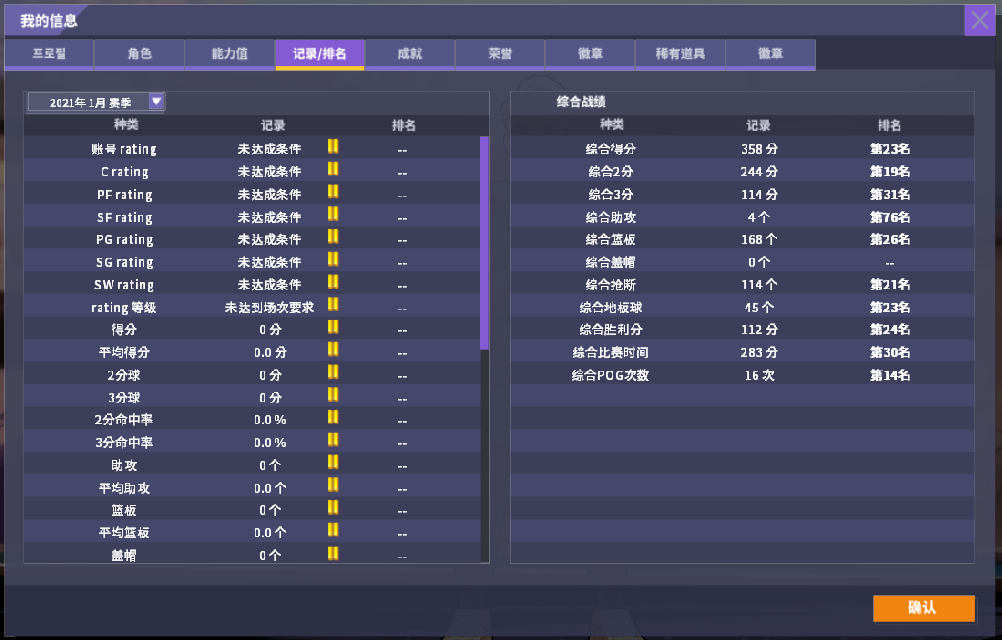Click the yellow icon in 2分命中率 row
Screen dimensions: 1002x640
[333, 416]
